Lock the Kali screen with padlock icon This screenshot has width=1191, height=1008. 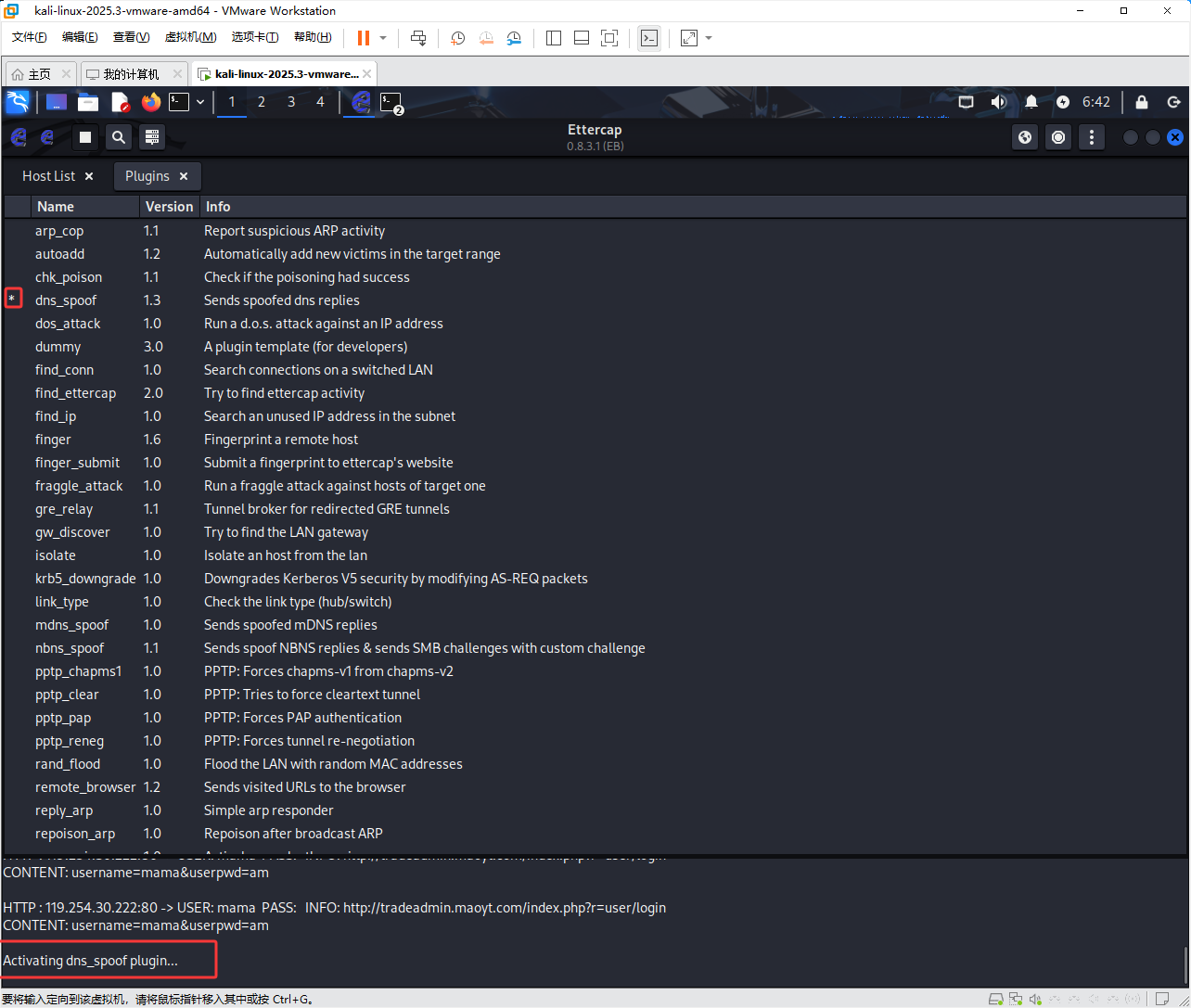[x=1142, y=102]
